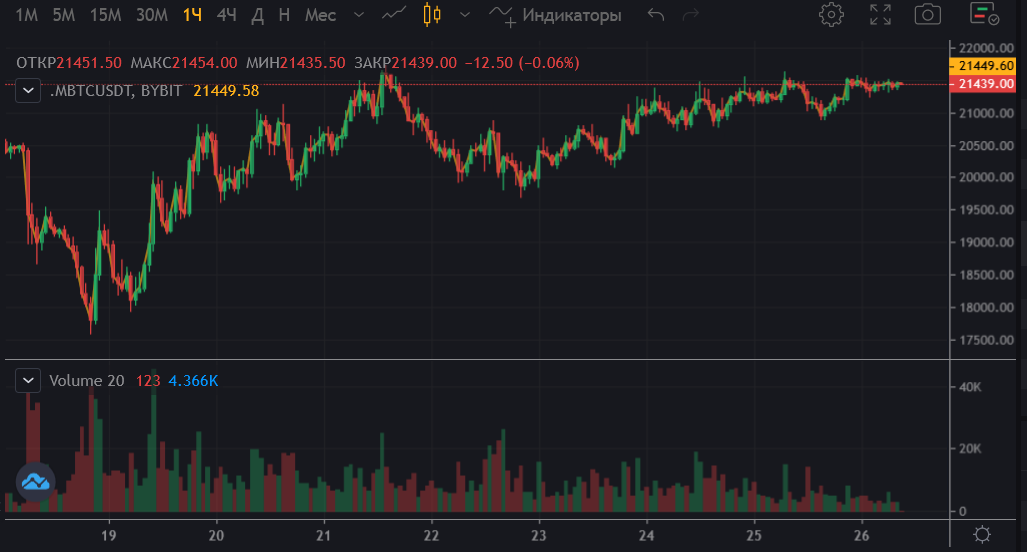Click the TradingView cloud logo
Screen dimensions: 1027x552
click(36, 482)
